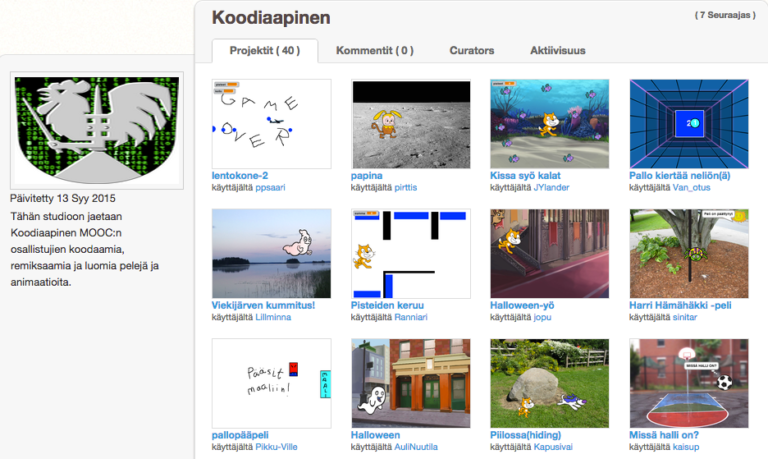Visit user jopu's profile

point(543,317)
